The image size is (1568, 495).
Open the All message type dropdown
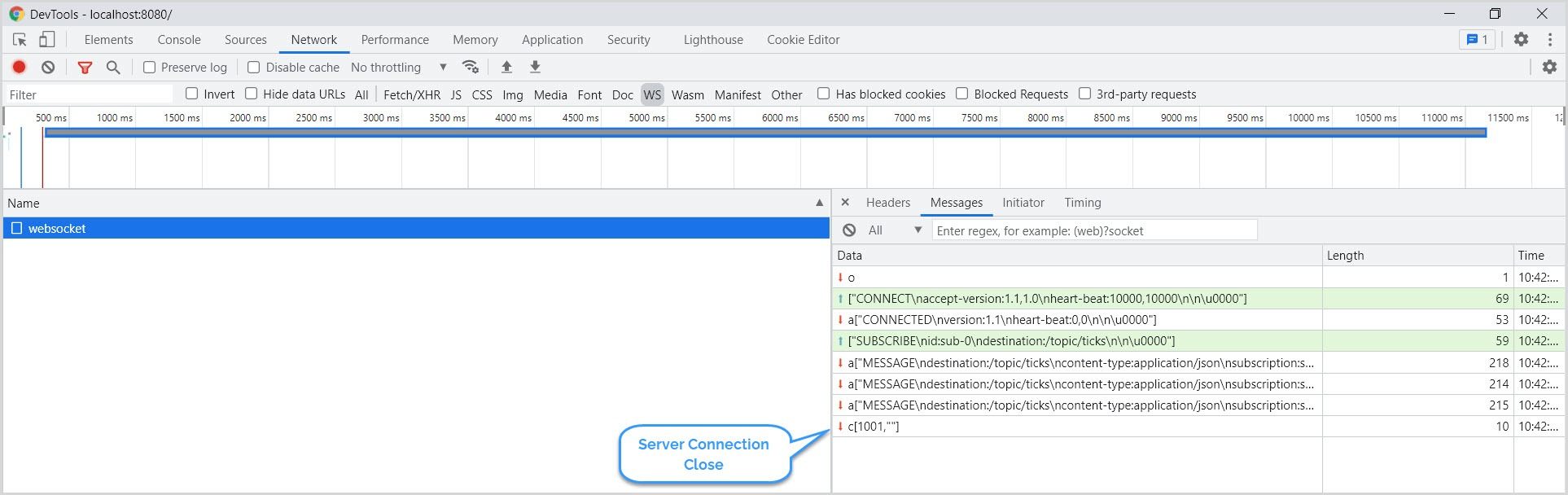coord(894,230)
